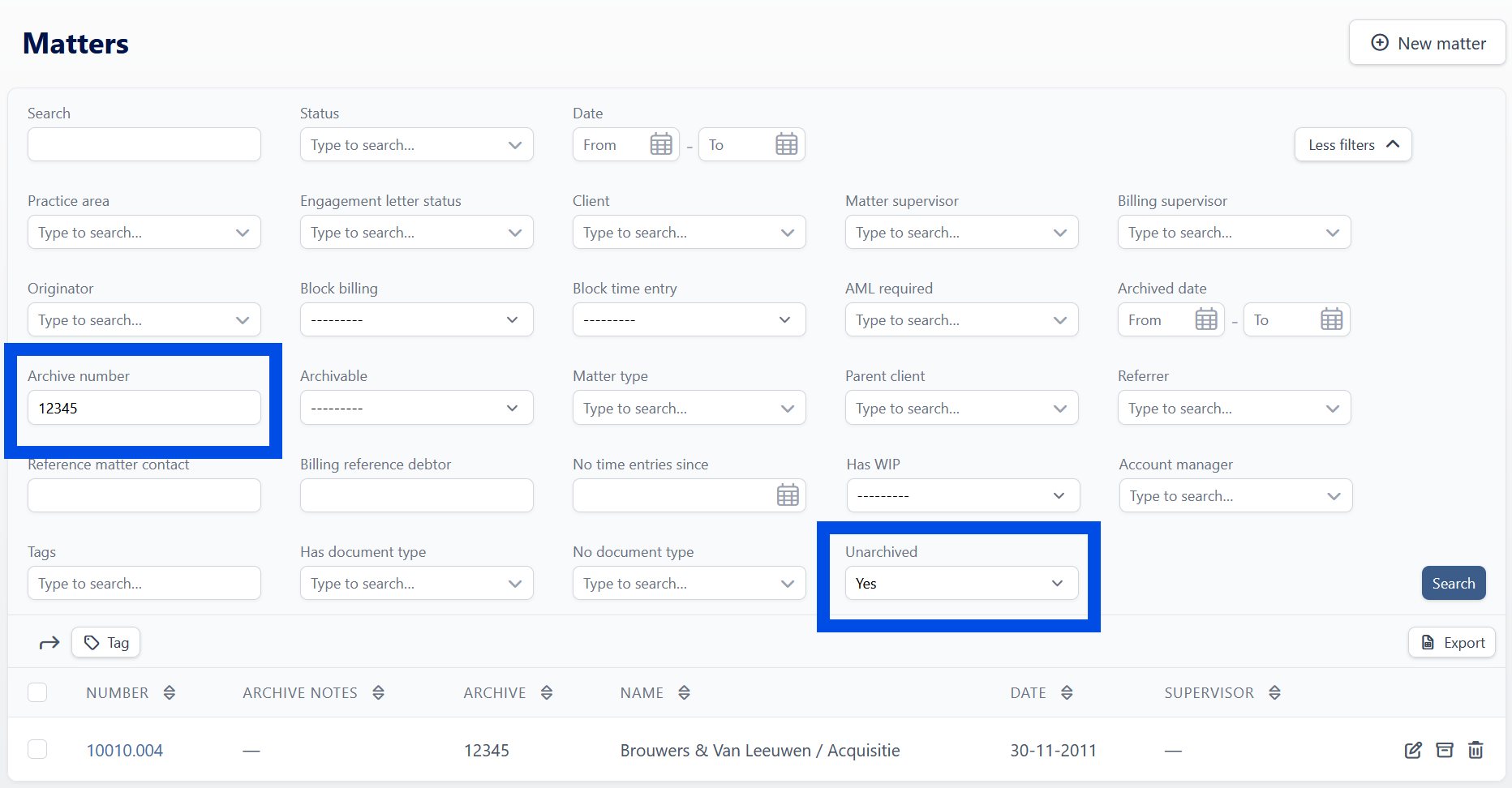Sort the table by DATE column

pyautogui.click(x=1067, y=692)
